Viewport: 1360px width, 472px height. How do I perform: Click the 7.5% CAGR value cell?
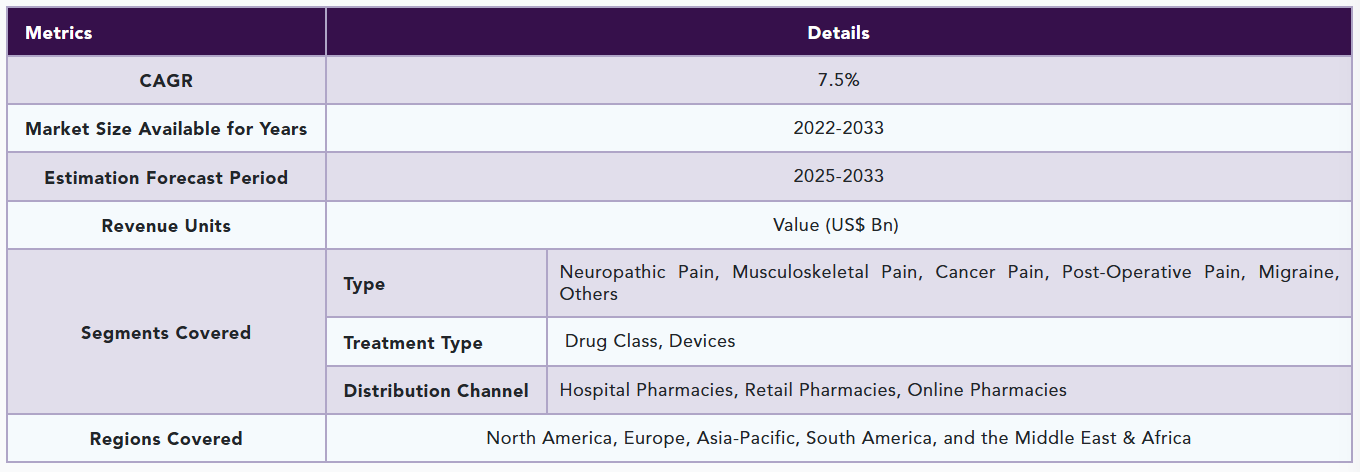(838, 80)
